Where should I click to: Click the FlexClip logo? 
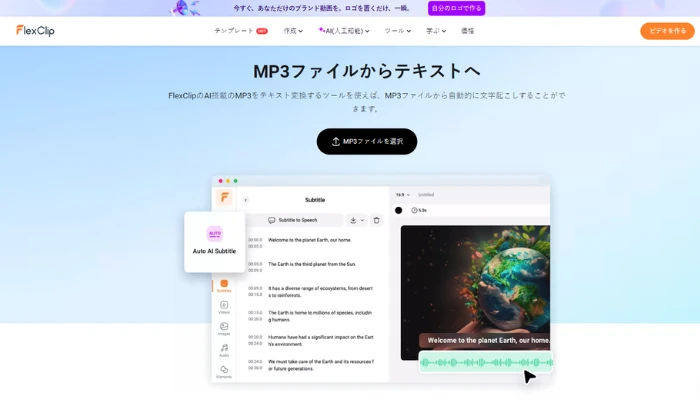coord(35,30)
